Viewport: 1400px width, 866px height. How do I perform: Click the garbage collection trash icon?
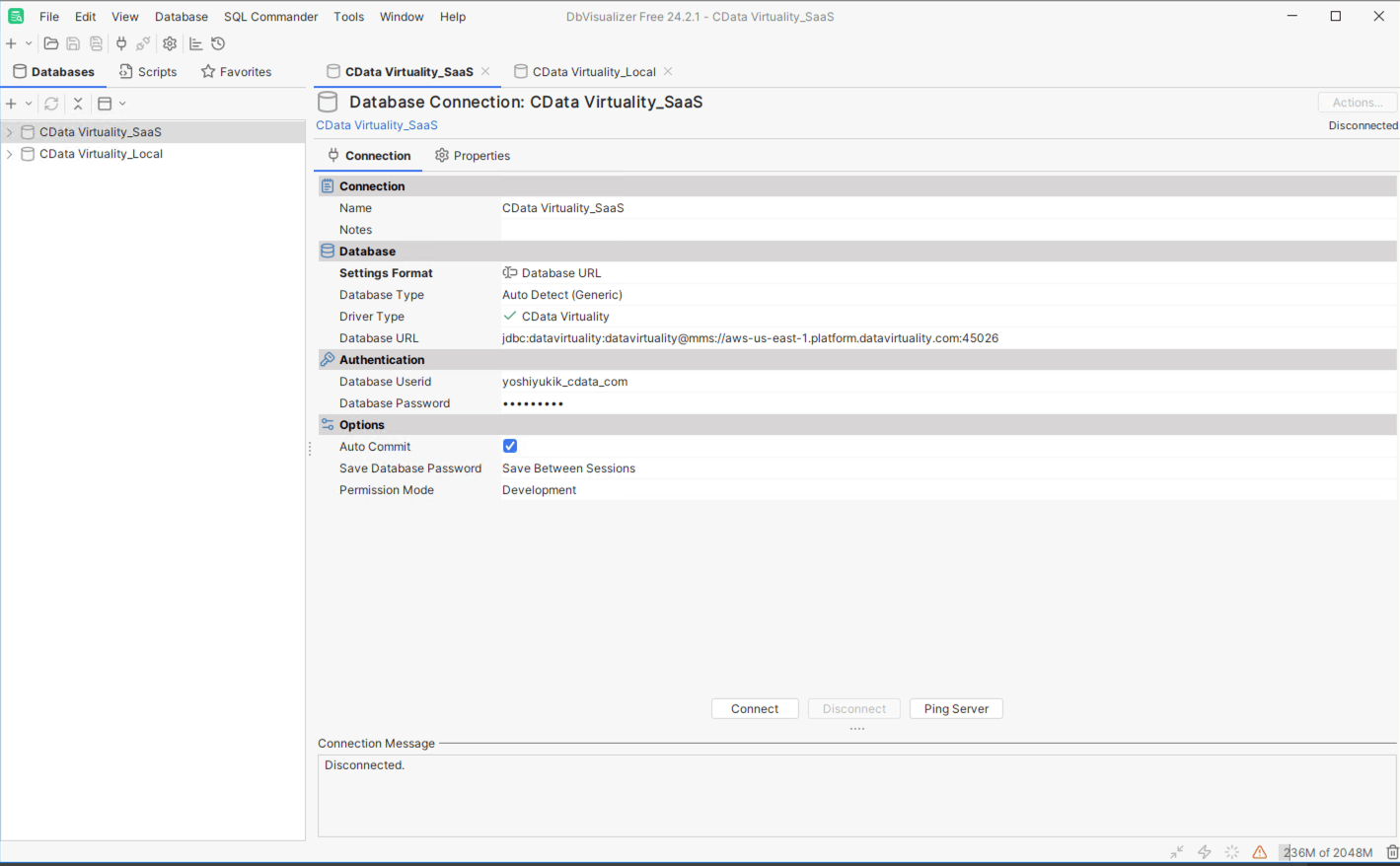pyautogui.click(x=1392, y=852)
